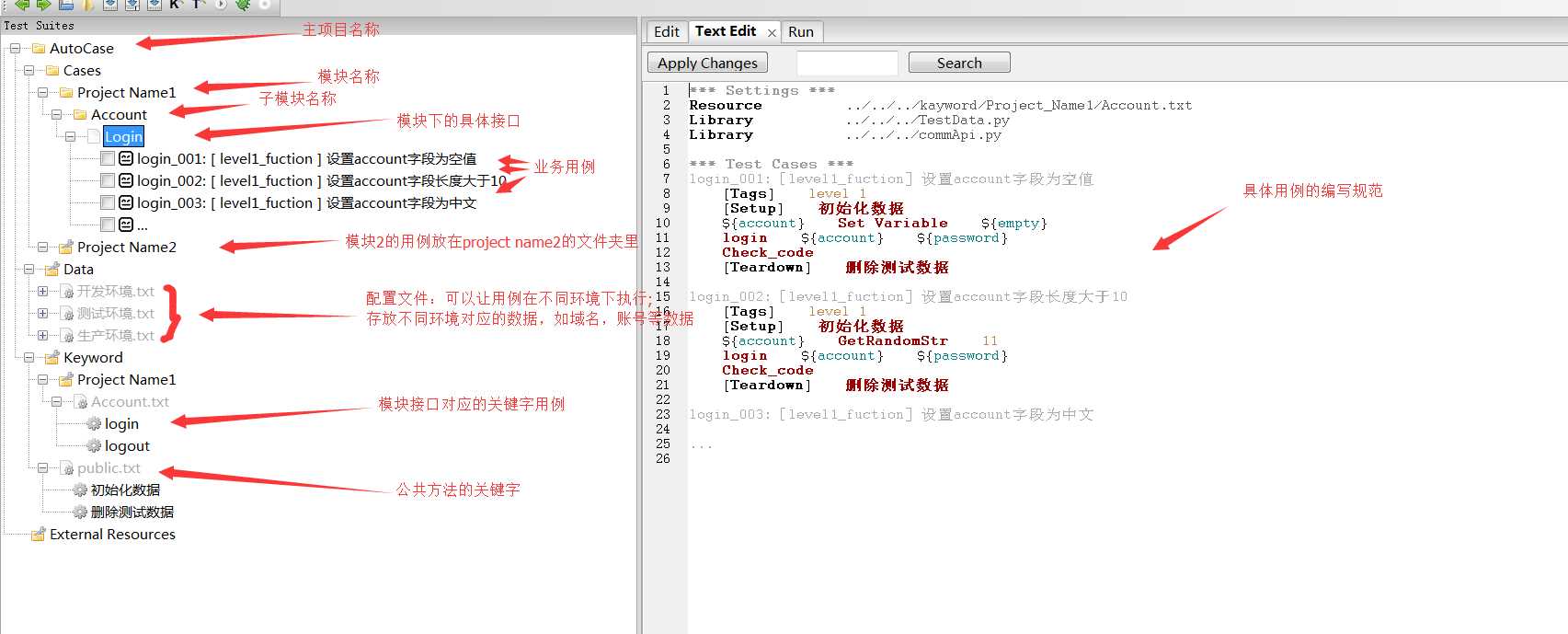Screen dimensions: 1568x634
Task: Click the Login suite file icon
Action: [94, 136]
